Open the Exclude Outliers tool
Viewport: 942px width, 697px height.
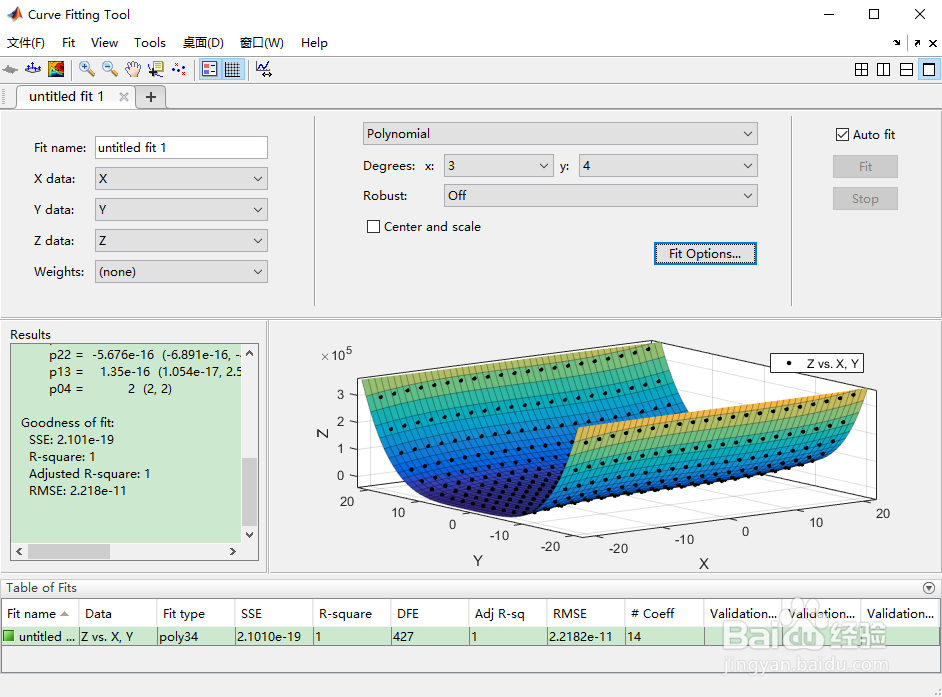click(x=178, y=70)
